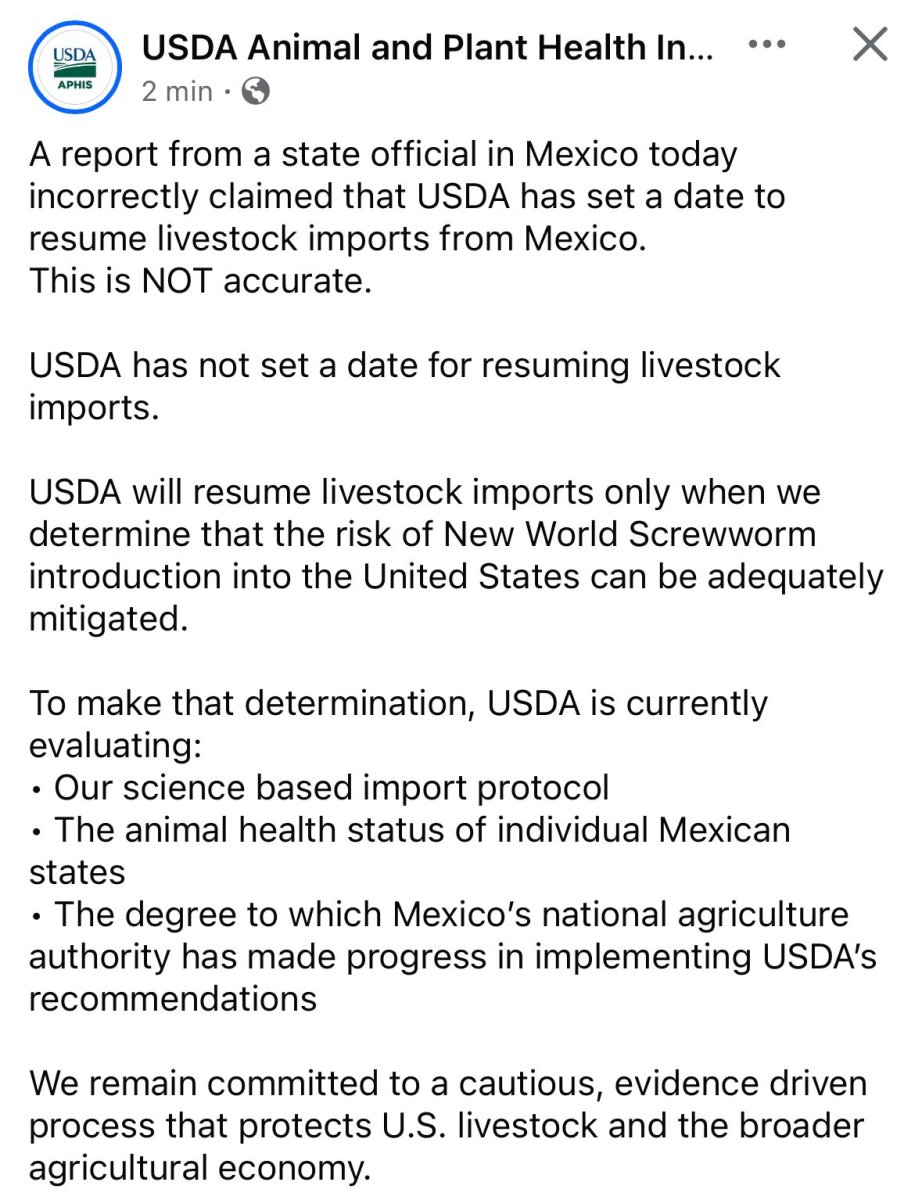Click the word "recommendations"

(x=172, y=998)
